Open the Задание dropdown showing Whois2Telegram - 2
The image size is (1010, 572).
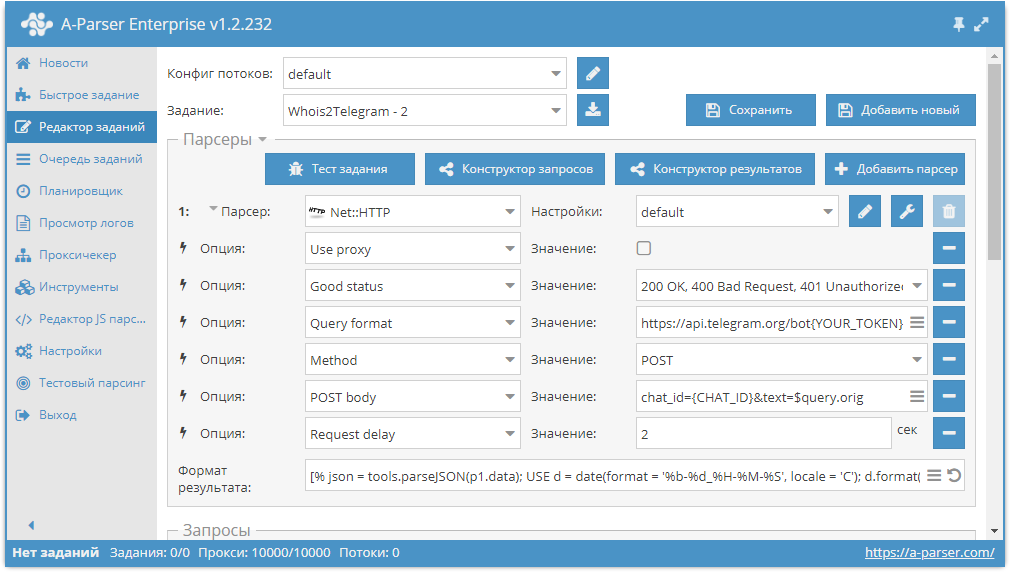pos(424,111)
